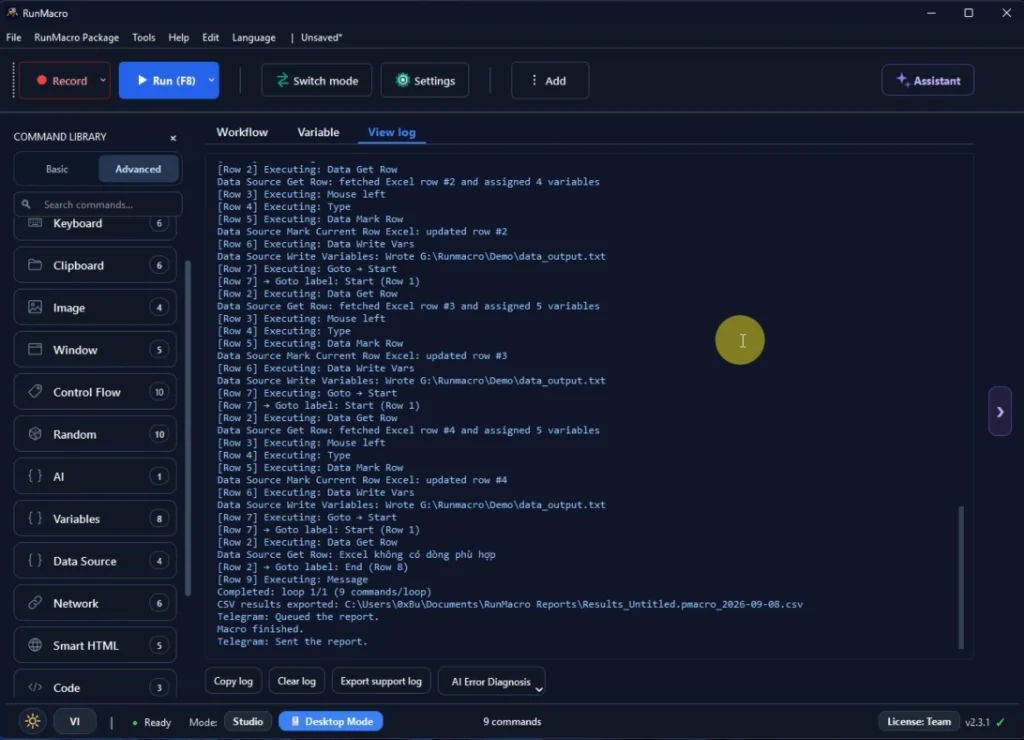This screenshot has width=1024, height=740.
Task: Expand the Data Source command category
Action: [x=95, y=560]
